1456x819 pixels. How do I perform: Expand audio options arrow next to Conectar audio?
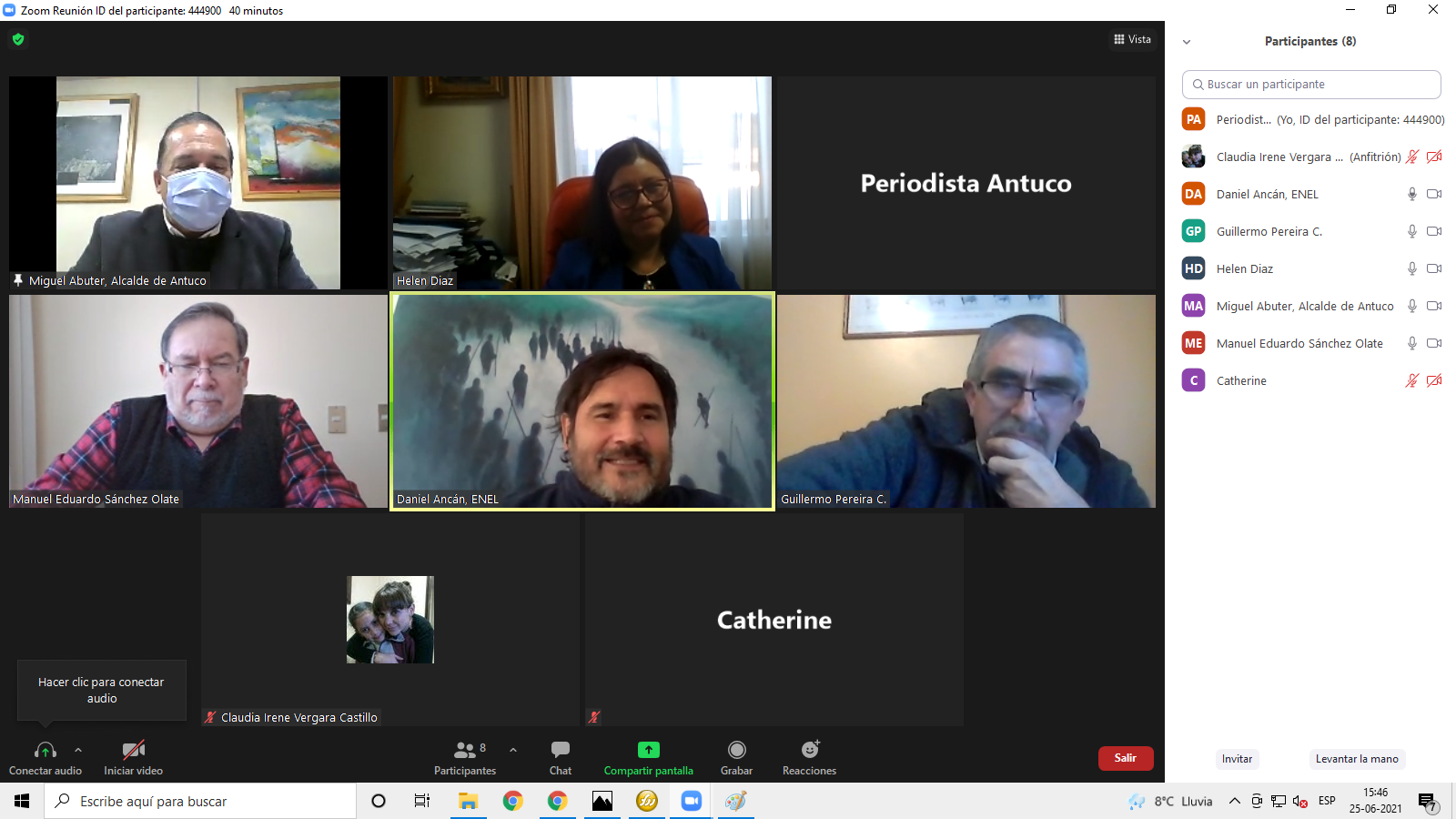point(78,750)
